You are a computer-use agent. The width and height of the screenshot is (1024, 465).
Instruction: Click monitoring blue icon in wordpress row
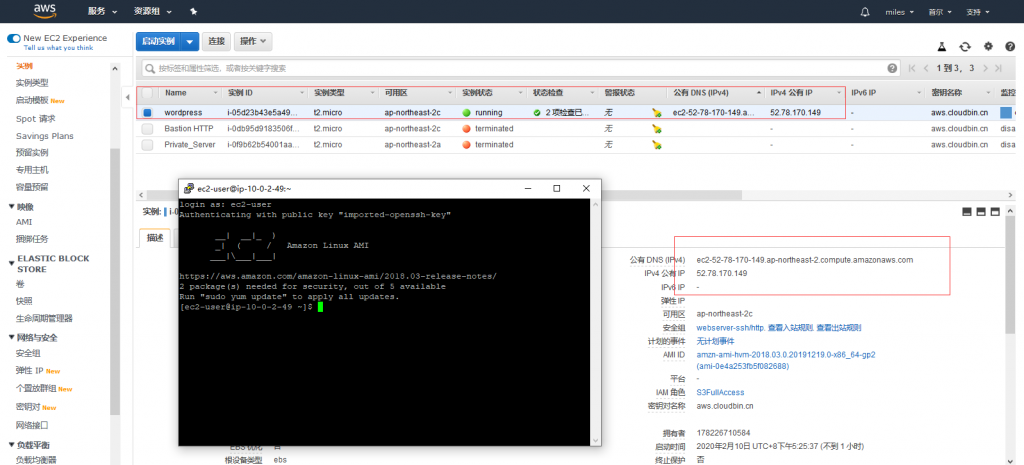point(1006,112)
